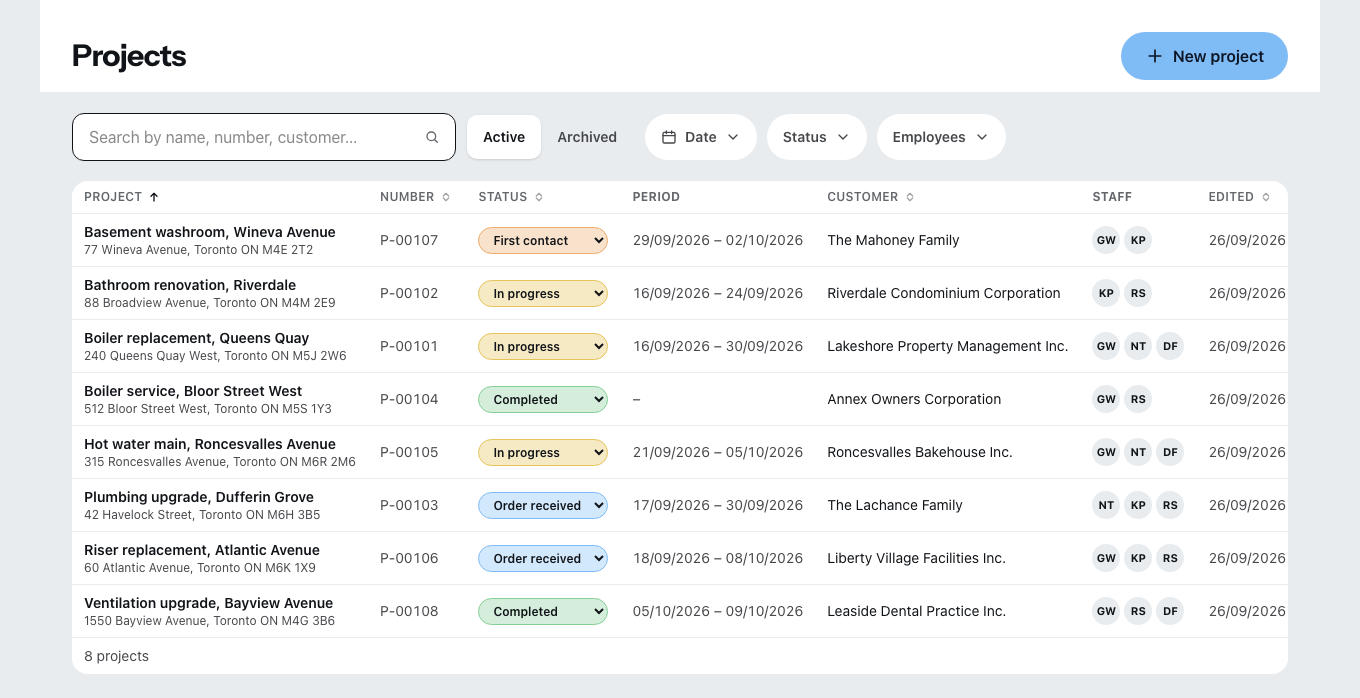Sort by Status column sort icon

pyautogui.click(x=539, y=197)
